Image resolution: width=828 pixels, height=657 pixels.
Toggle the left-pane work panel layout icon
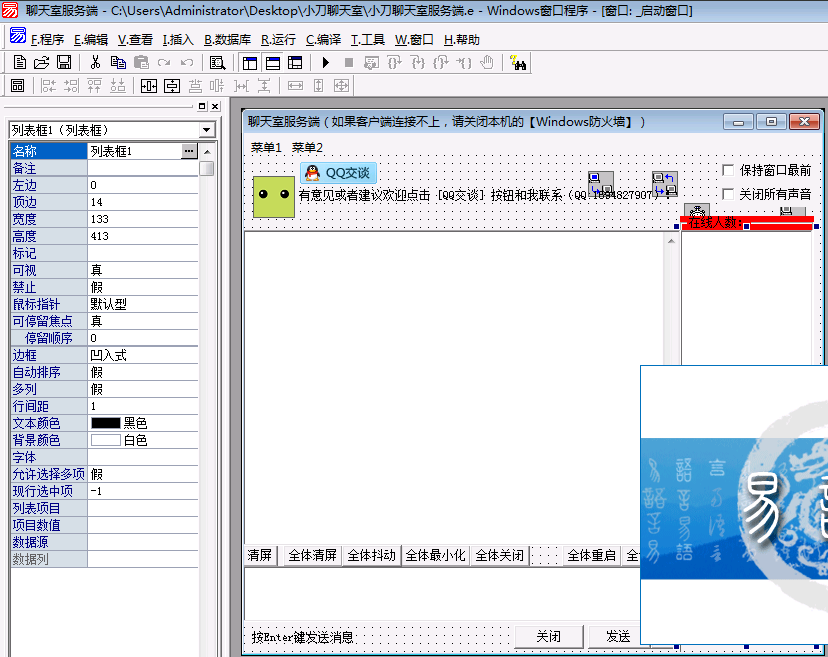click(x=250, y=63)
